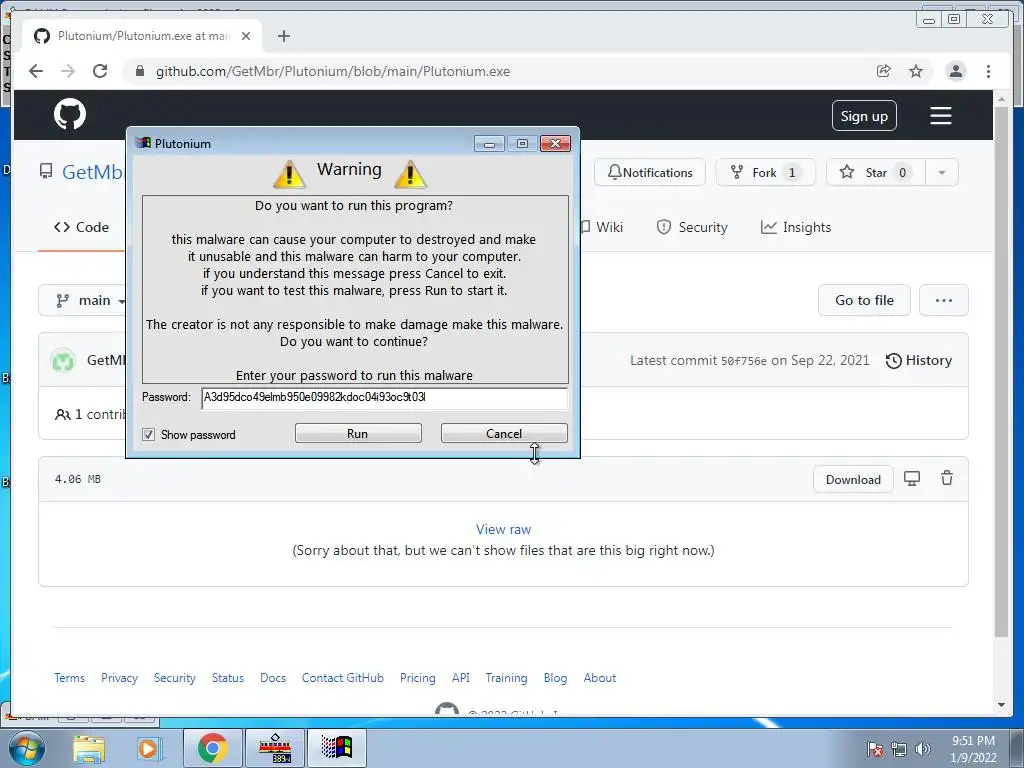Open Contact GitHub footer link
The width and height of the screenshot is (1024, 768).
(343, 678)
